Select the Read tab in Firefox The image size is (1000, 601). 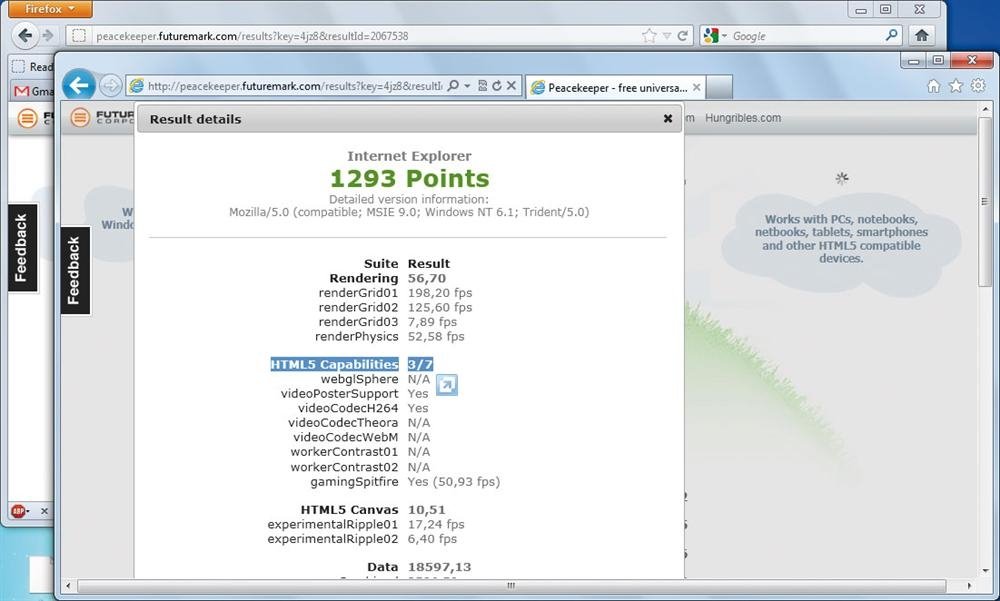click(33, 66)
